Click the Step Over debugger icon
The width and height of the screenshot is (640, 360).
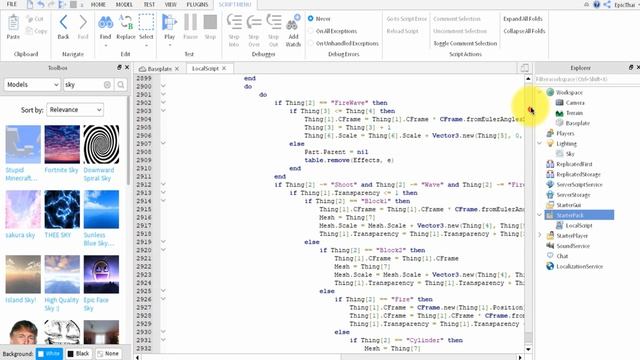[254, 22]
